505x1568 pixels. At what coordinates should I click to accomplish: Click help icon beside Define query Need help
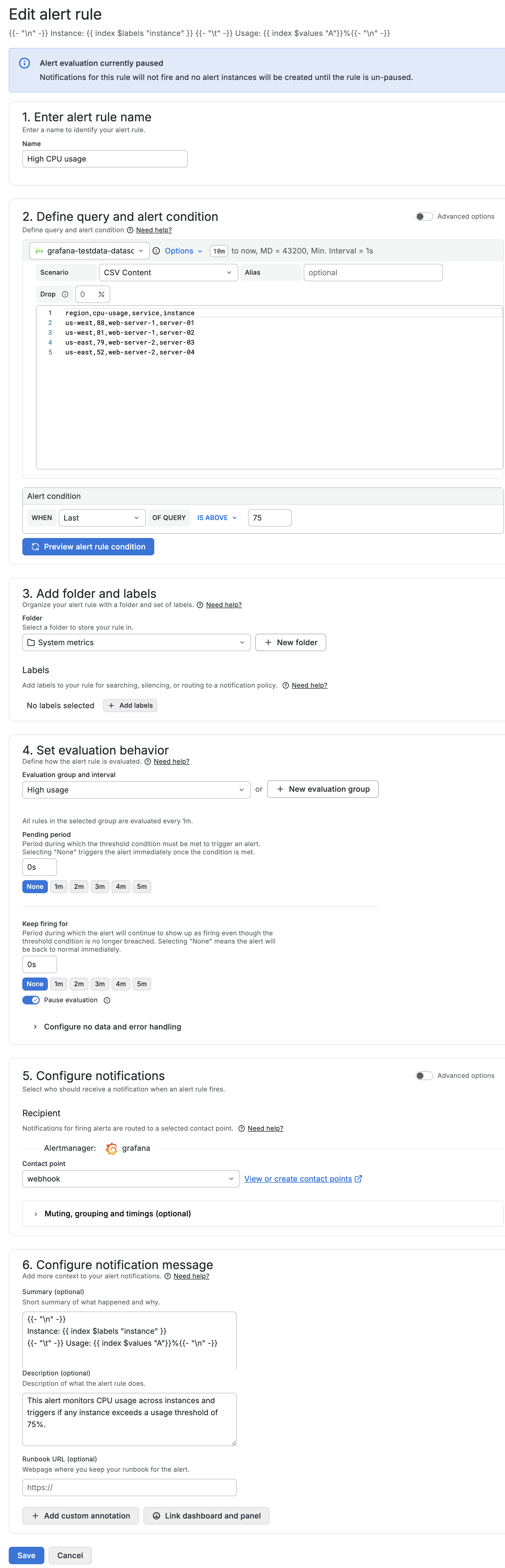click(130, 230)
